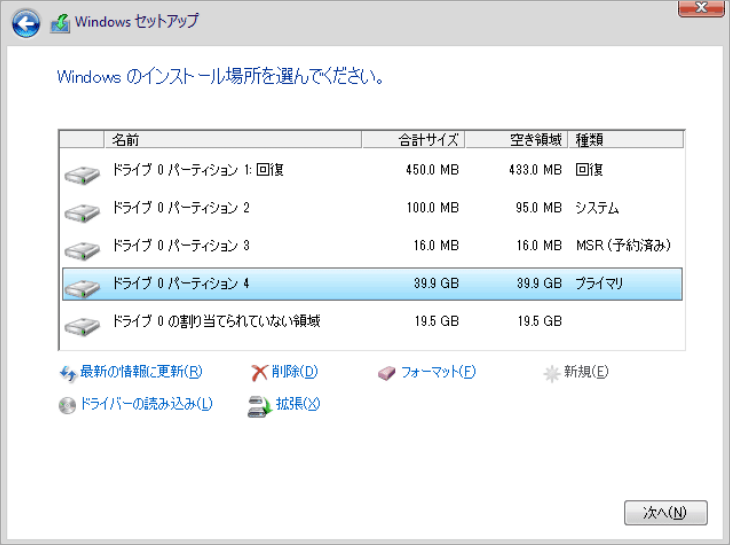
Task: Click the 新規(E) link
Action: tap(586, 372)
